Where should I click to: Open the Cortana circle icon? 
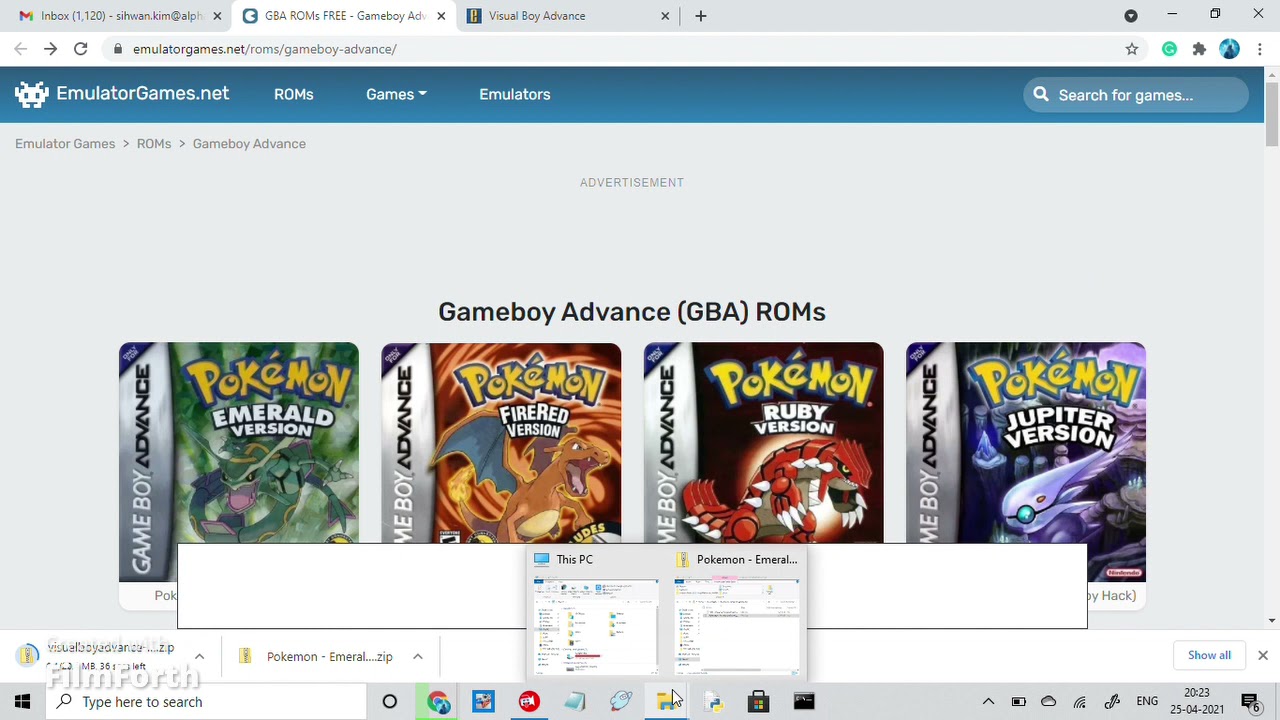tap(390, 702)
